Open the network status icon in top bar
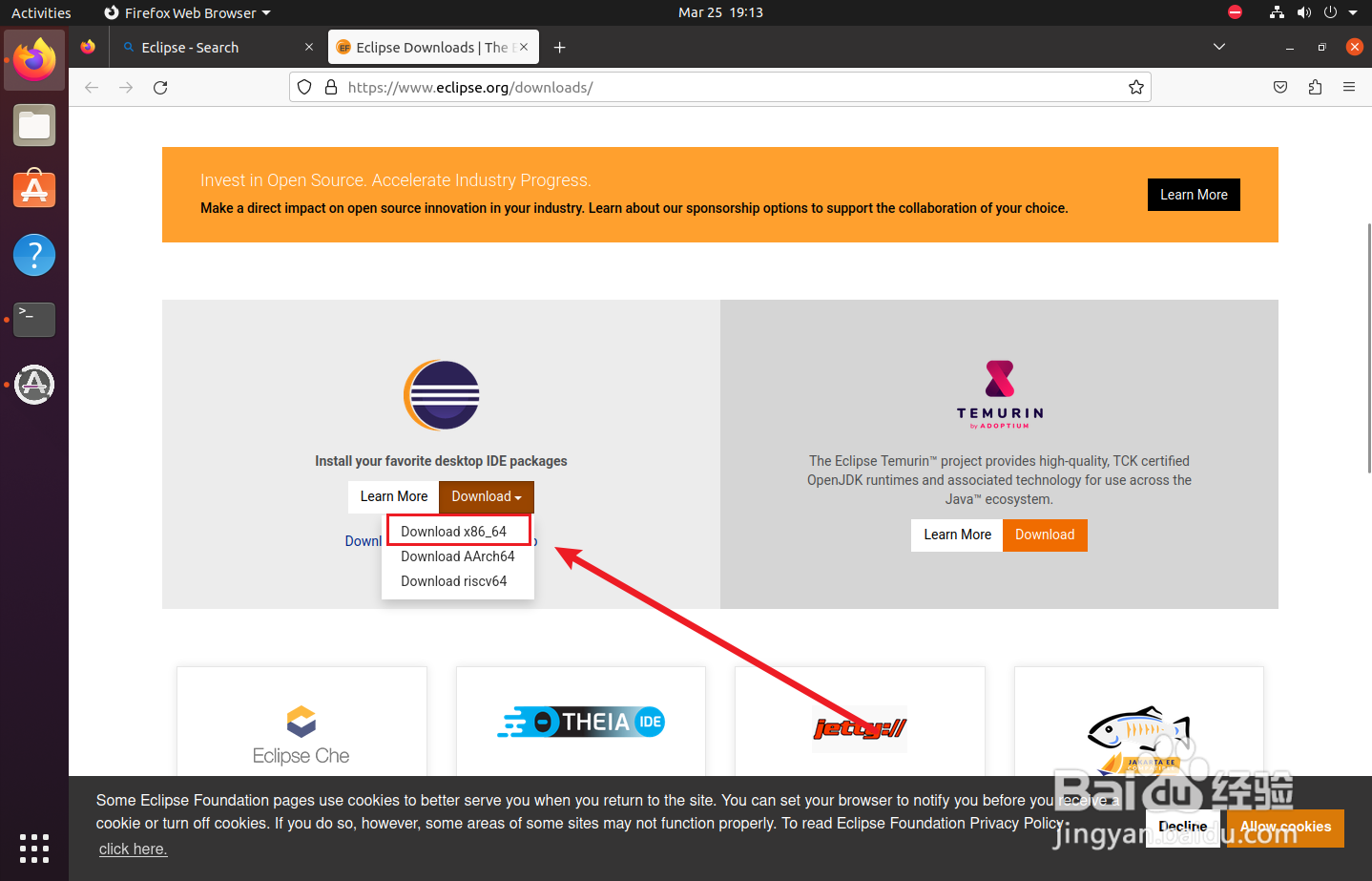Viewport: 1372px width, 881px height. 1277,12
